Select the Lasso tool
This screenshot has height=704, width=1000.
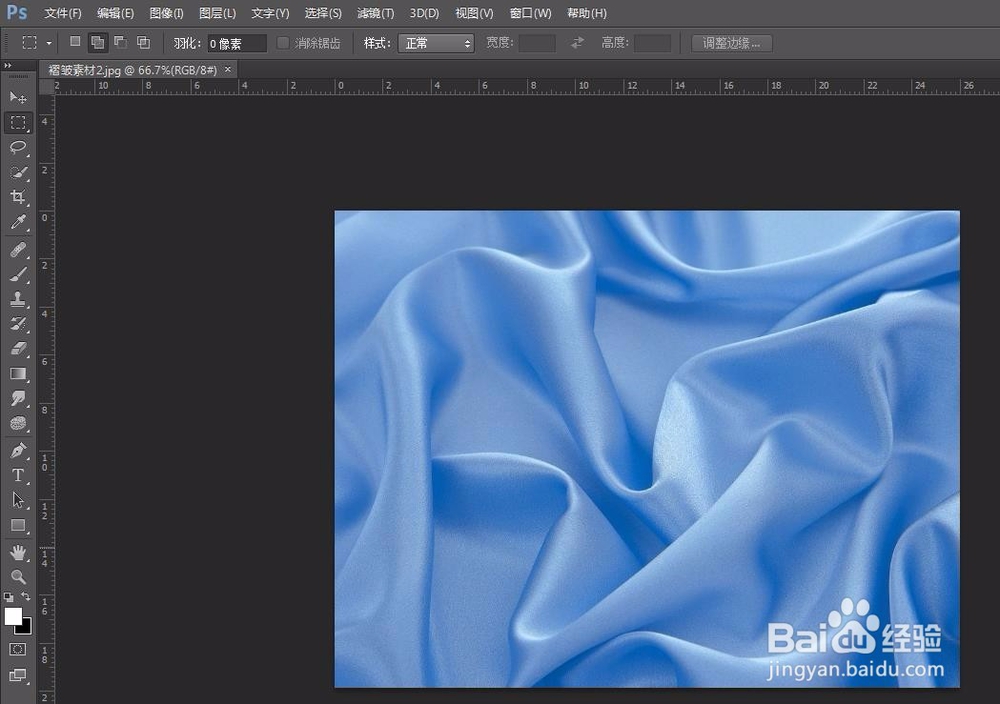tap(18, 147)
